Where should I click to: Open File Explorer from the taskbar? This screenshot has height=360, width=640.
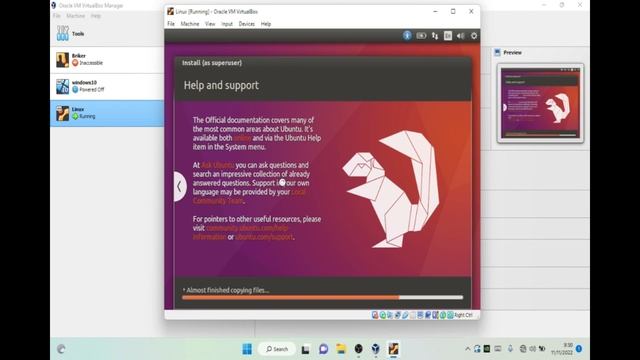tap(341, 349)
